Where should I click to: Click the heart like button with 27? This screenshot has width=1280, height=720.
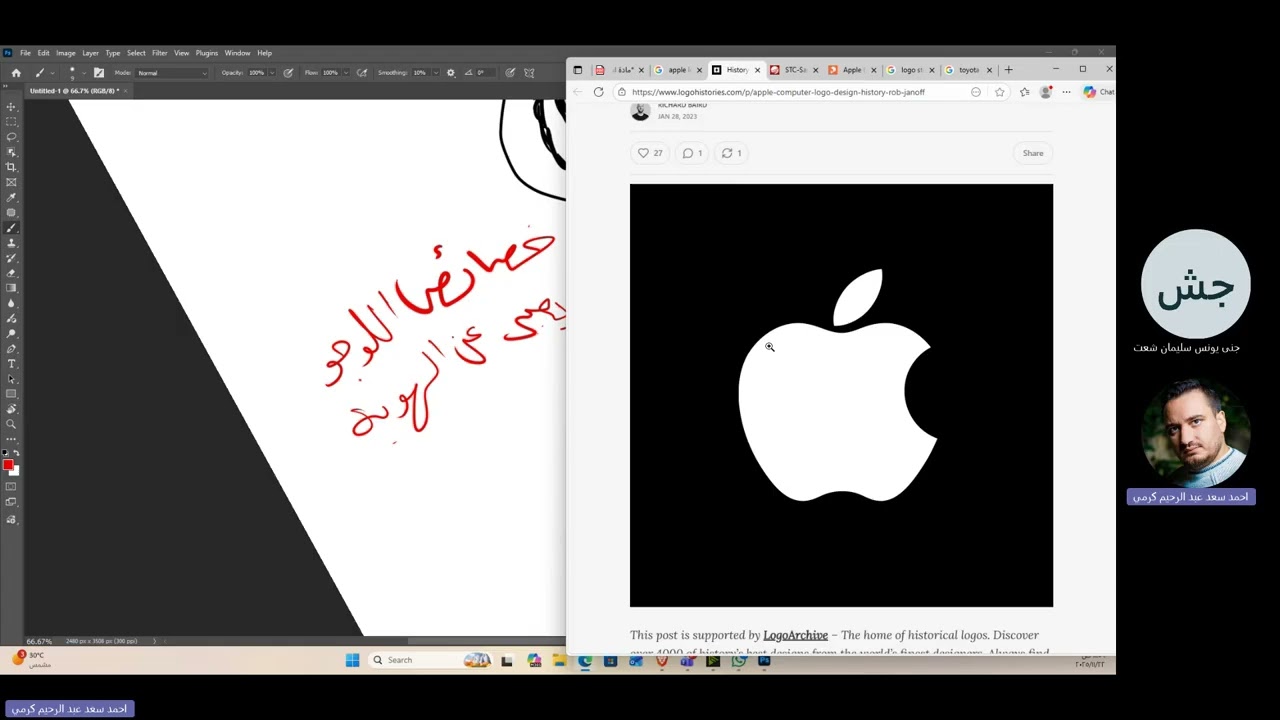point(650,153)
